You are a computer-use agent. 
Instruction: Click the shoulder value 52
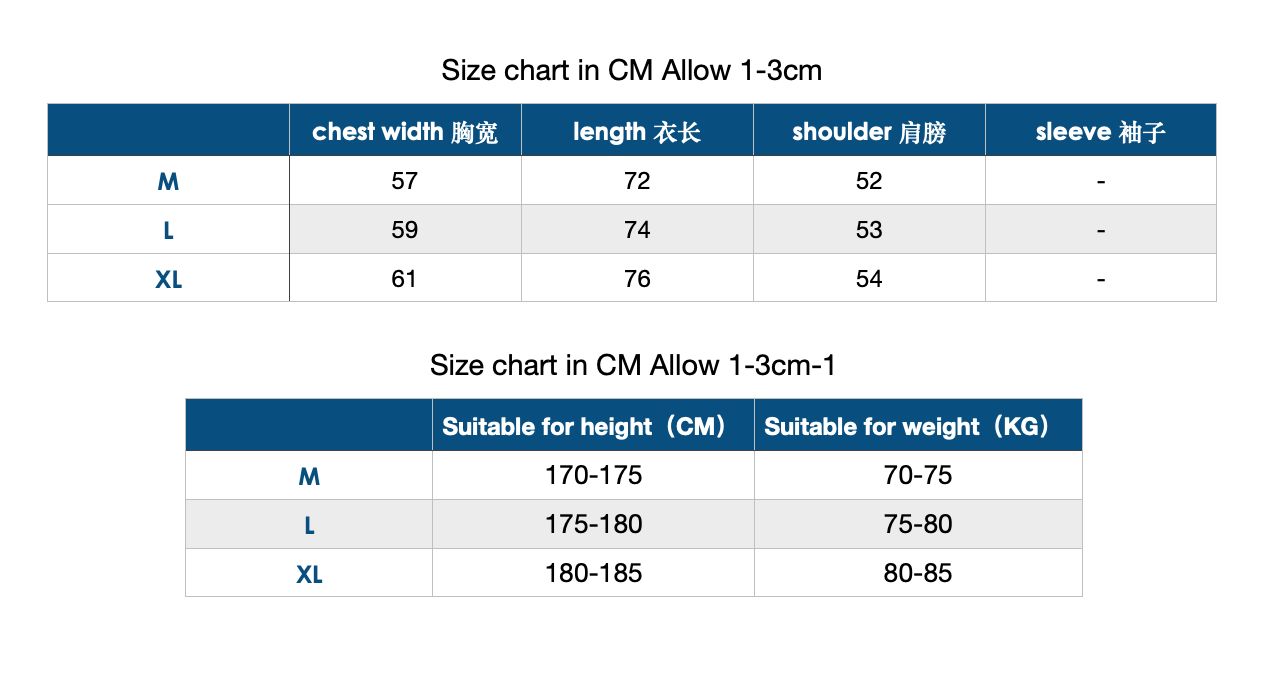[869, 181]
